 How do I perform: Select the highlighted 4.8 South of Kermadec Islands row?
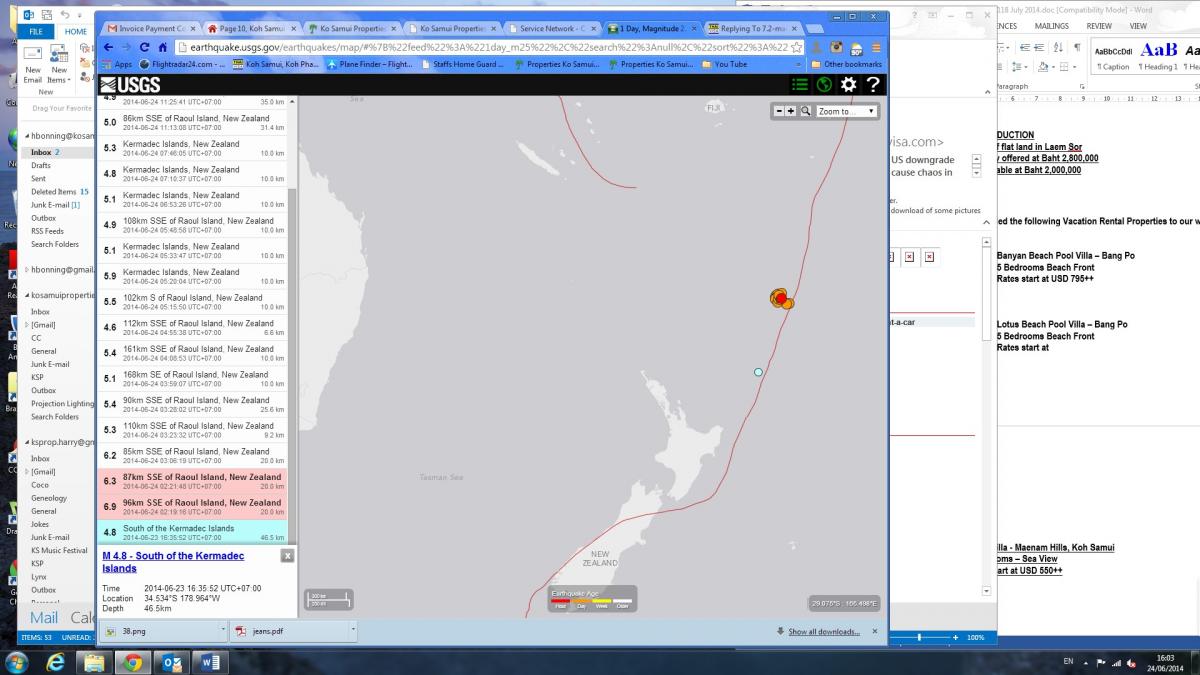click(x=192, y=533)
